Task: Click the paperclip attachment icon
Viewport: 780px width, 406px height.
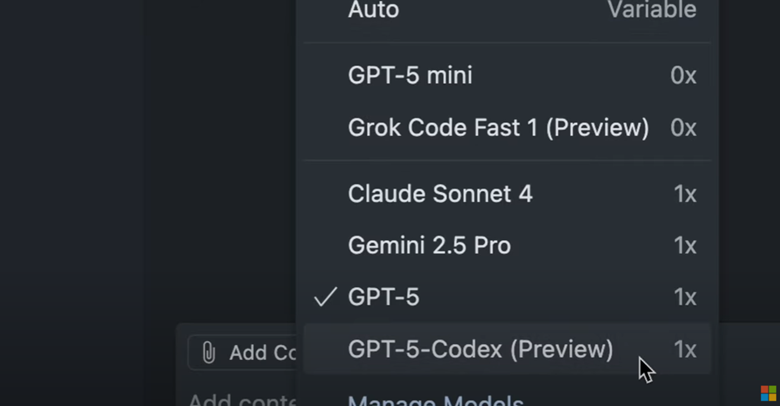Action: [209, 352]
